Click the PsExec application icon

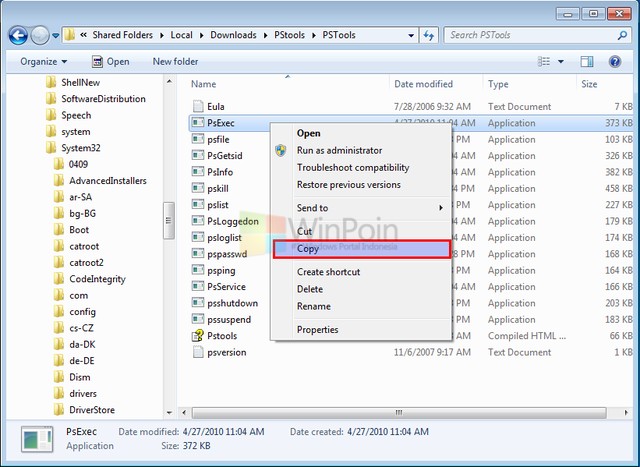click(198, 123)
